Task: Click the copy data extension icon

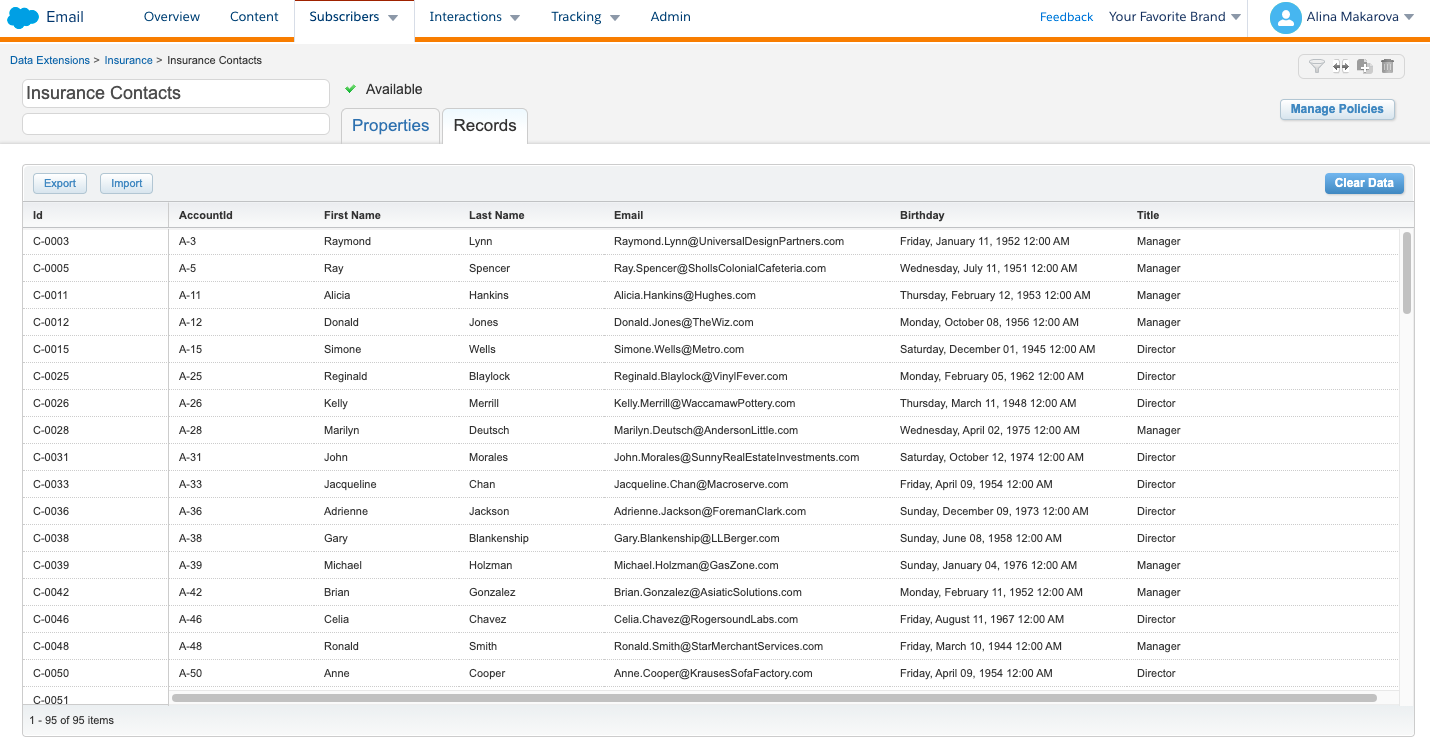Action: 1364,66
